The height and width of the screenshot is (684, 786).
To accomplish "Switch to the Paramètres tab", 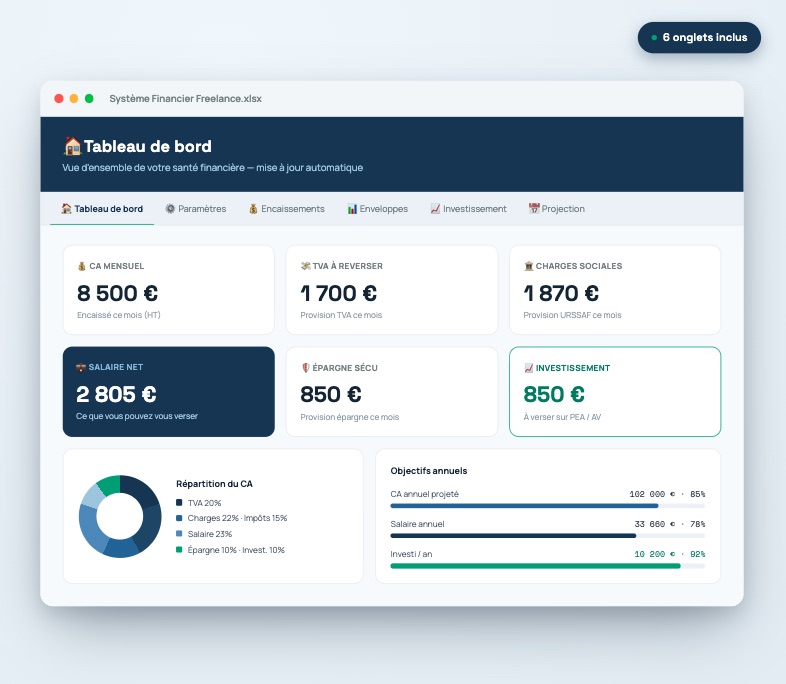I will [195, 209].
